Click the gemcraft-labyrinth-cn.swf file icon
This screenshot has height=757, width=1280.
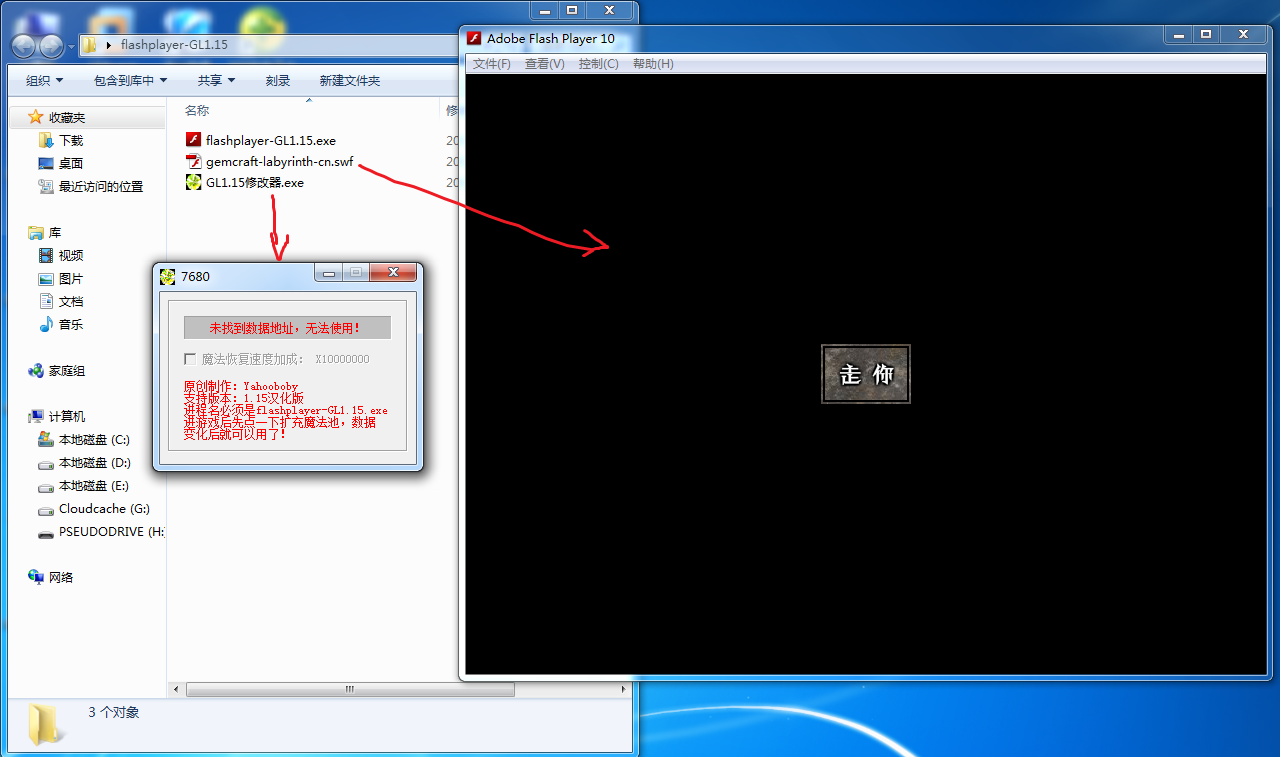(194, 161)
